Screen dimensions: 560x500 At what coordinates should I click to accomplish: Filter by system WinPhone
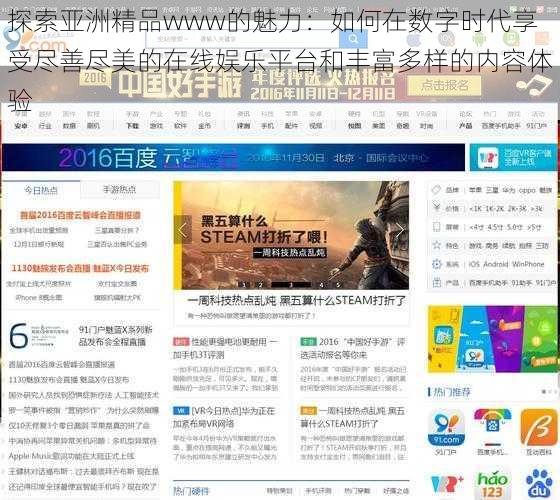click(x=528, y=264)
